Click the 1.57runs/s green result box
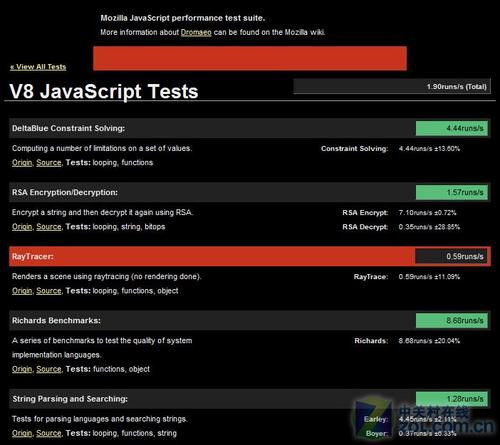The height and width of the screenshot is (445, 500). 452,192
